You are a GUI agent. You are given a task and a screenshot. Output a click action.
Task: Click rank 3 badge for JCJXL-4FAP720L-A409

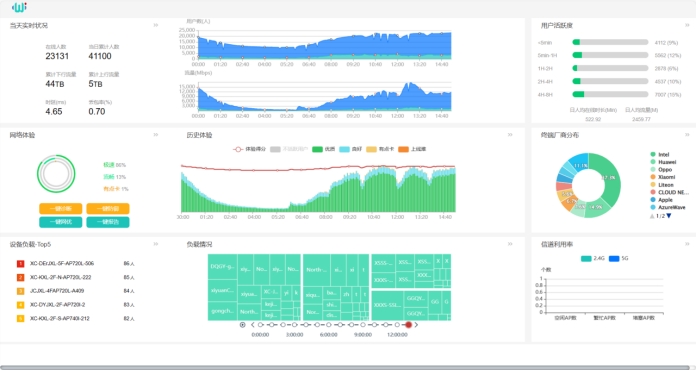[x=20, y=291]
